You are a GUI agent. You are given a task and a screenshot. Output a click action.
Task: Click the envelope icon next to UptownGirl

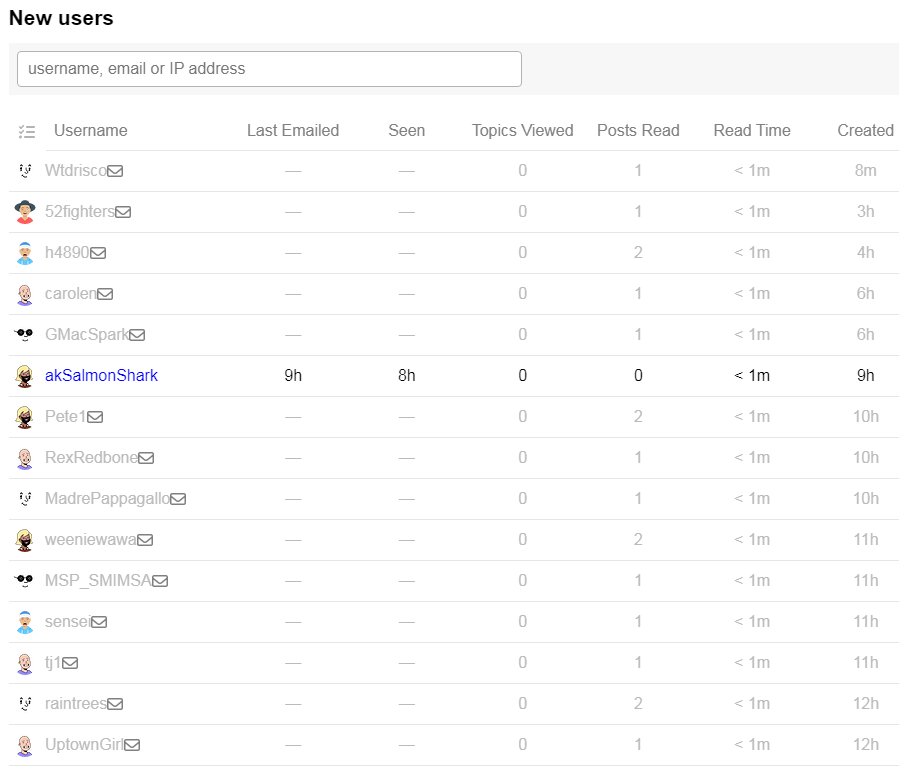(132, 745)
